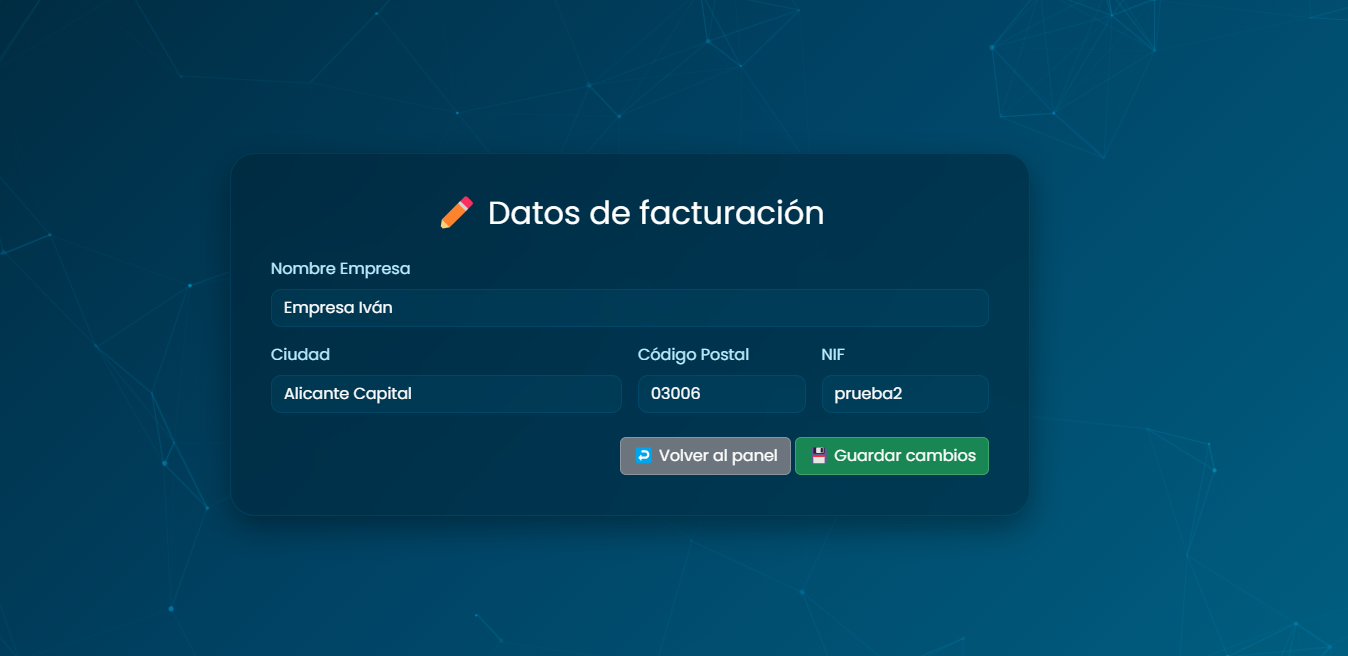Click the Nombre Empresa label

(340, 269)
